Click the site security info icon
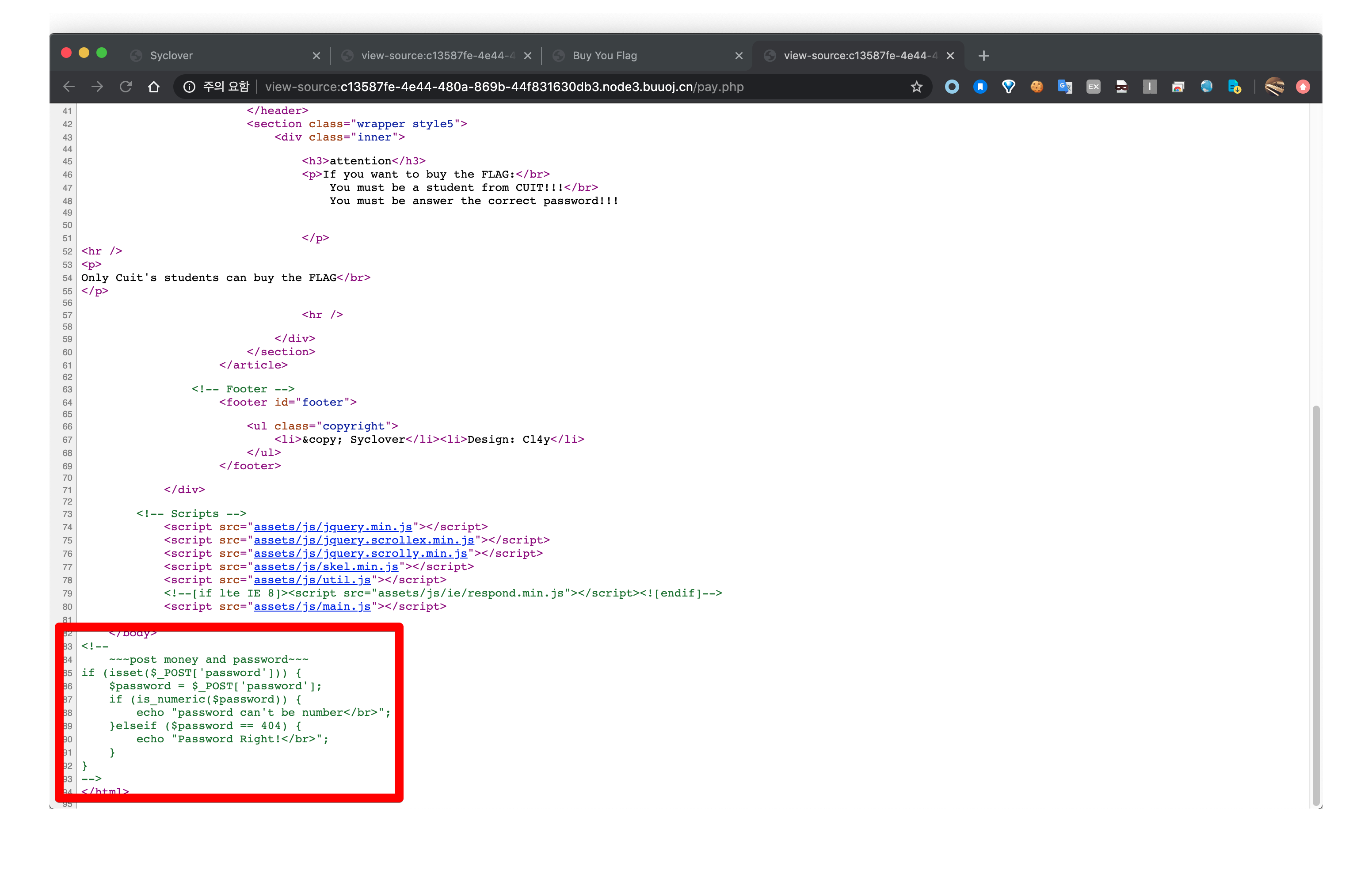The width and height of the screenshot is (1372, 874). pyautogui.click(x=189, y=87)
